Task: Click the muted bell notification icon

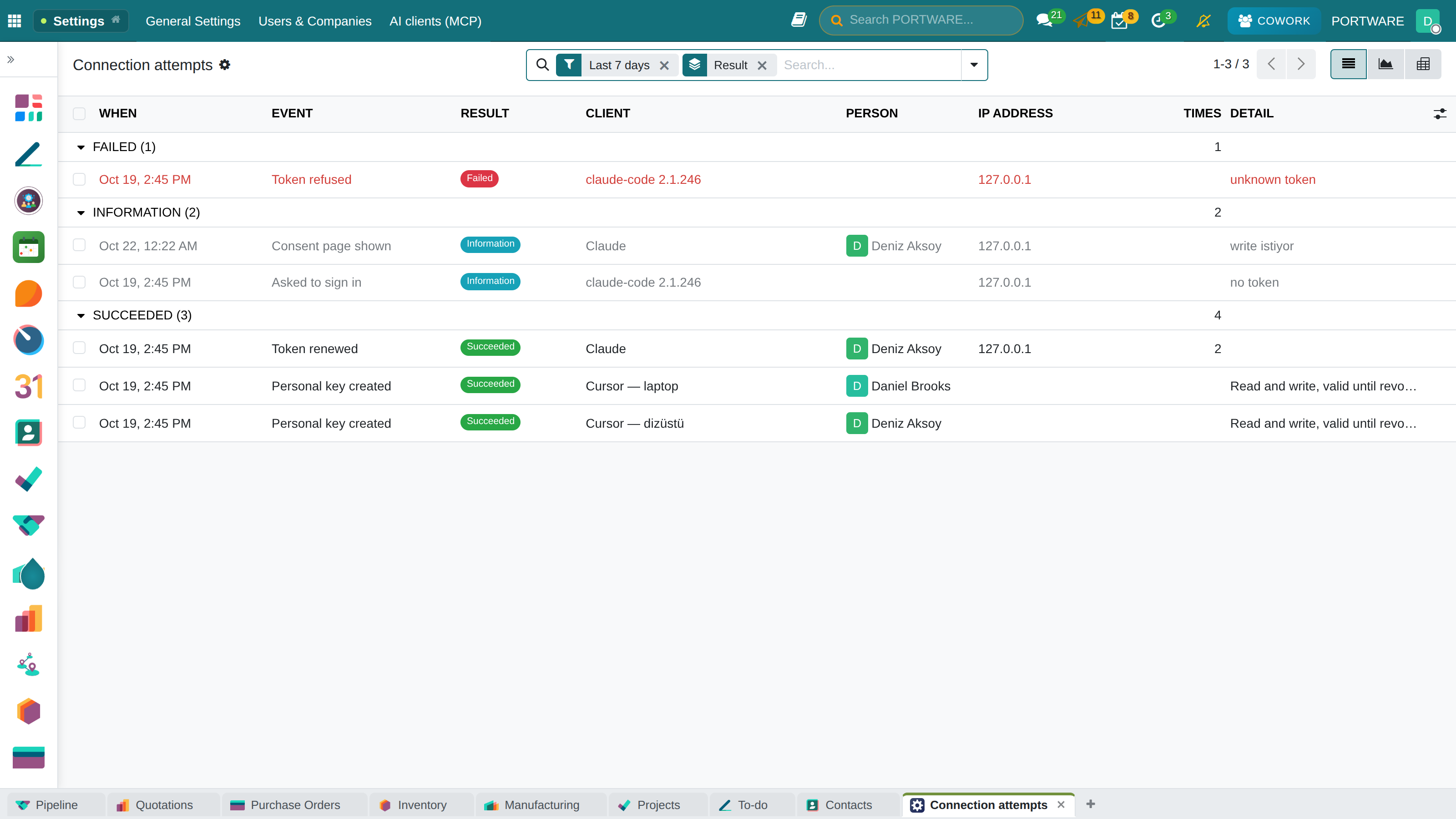Action: point(1203,21)
